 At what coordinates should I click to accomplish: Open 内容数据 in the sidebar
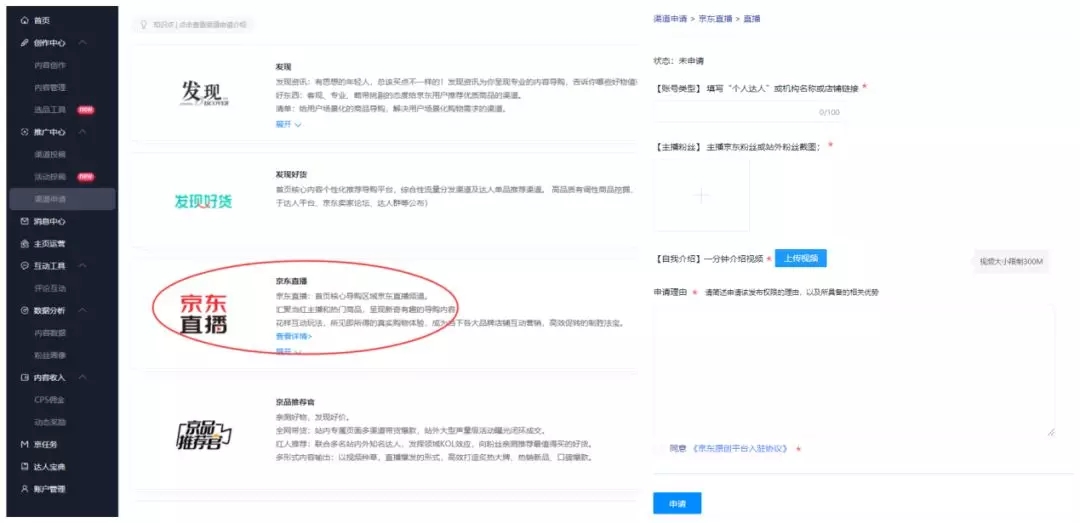[x=50, y=333]
